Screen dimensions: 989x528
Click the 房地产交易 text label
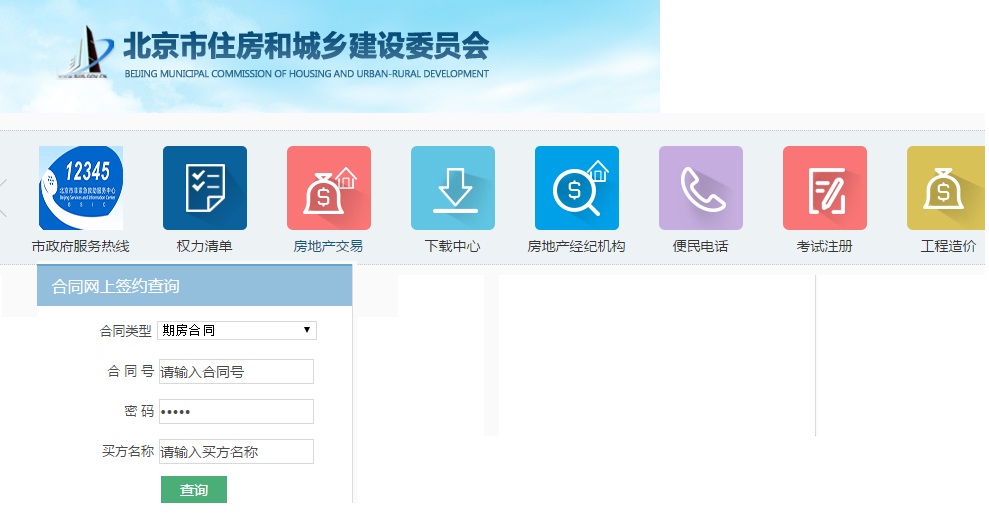328,246
